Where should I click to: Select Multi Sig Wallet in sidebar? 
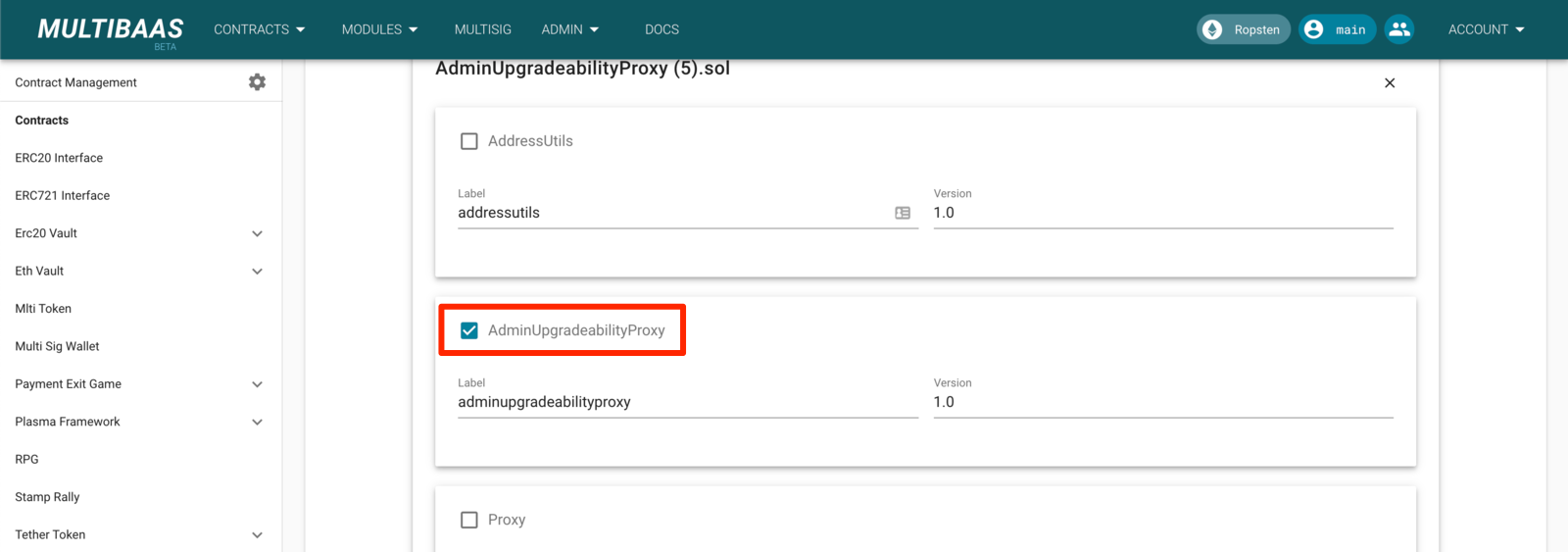click(x=57, y=346)
